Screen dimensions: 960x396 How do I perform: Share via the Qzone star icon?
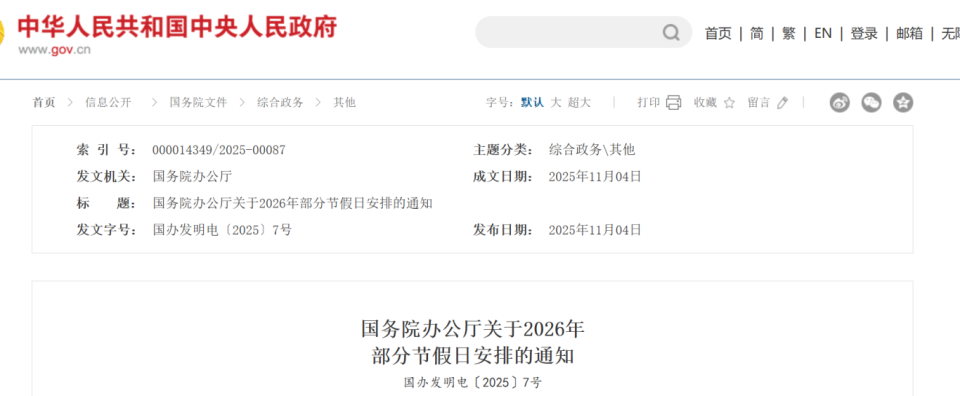coord(903,102)
